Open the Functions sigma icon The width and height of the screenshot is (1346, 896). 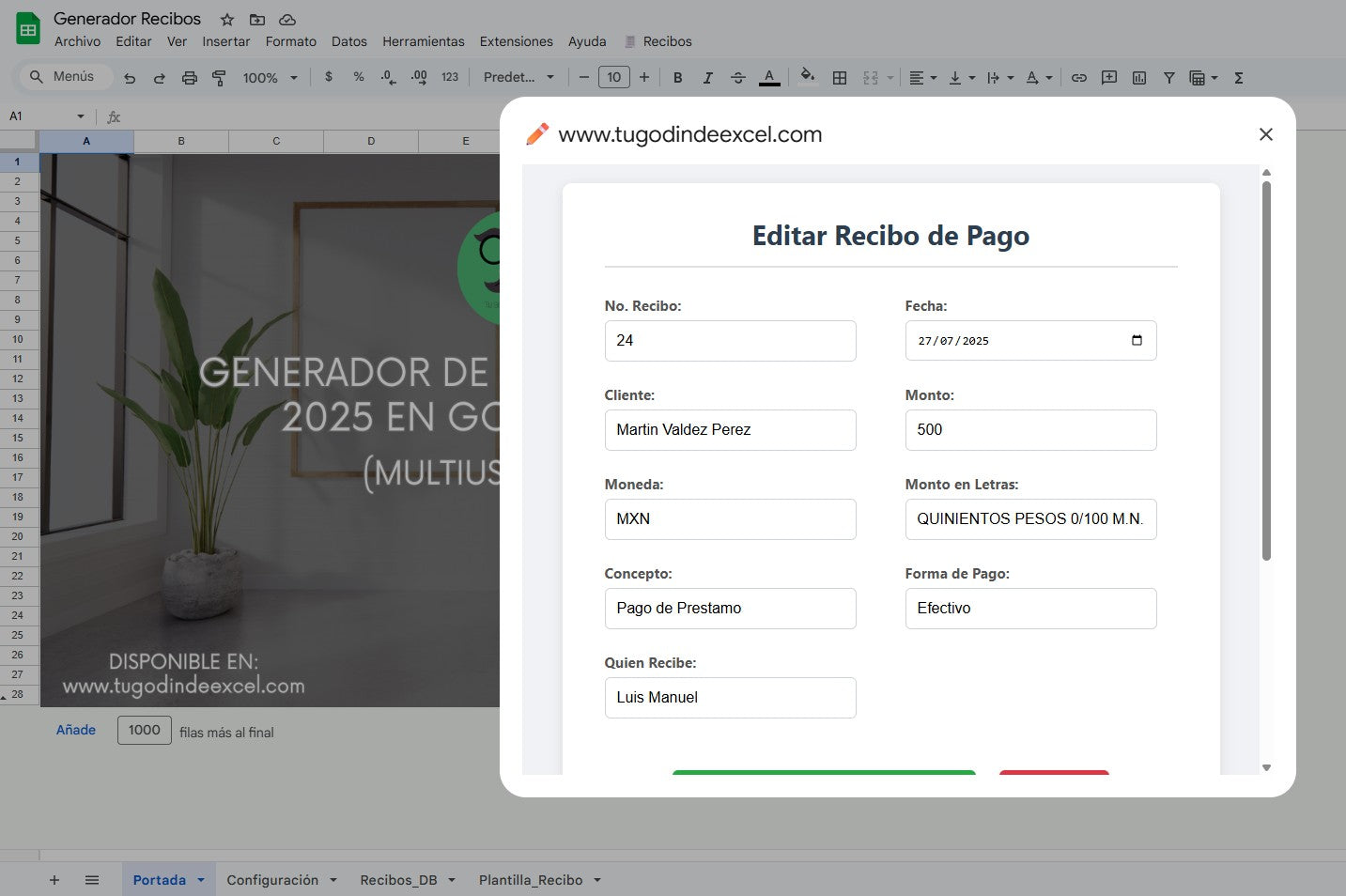pos(1239,77)
